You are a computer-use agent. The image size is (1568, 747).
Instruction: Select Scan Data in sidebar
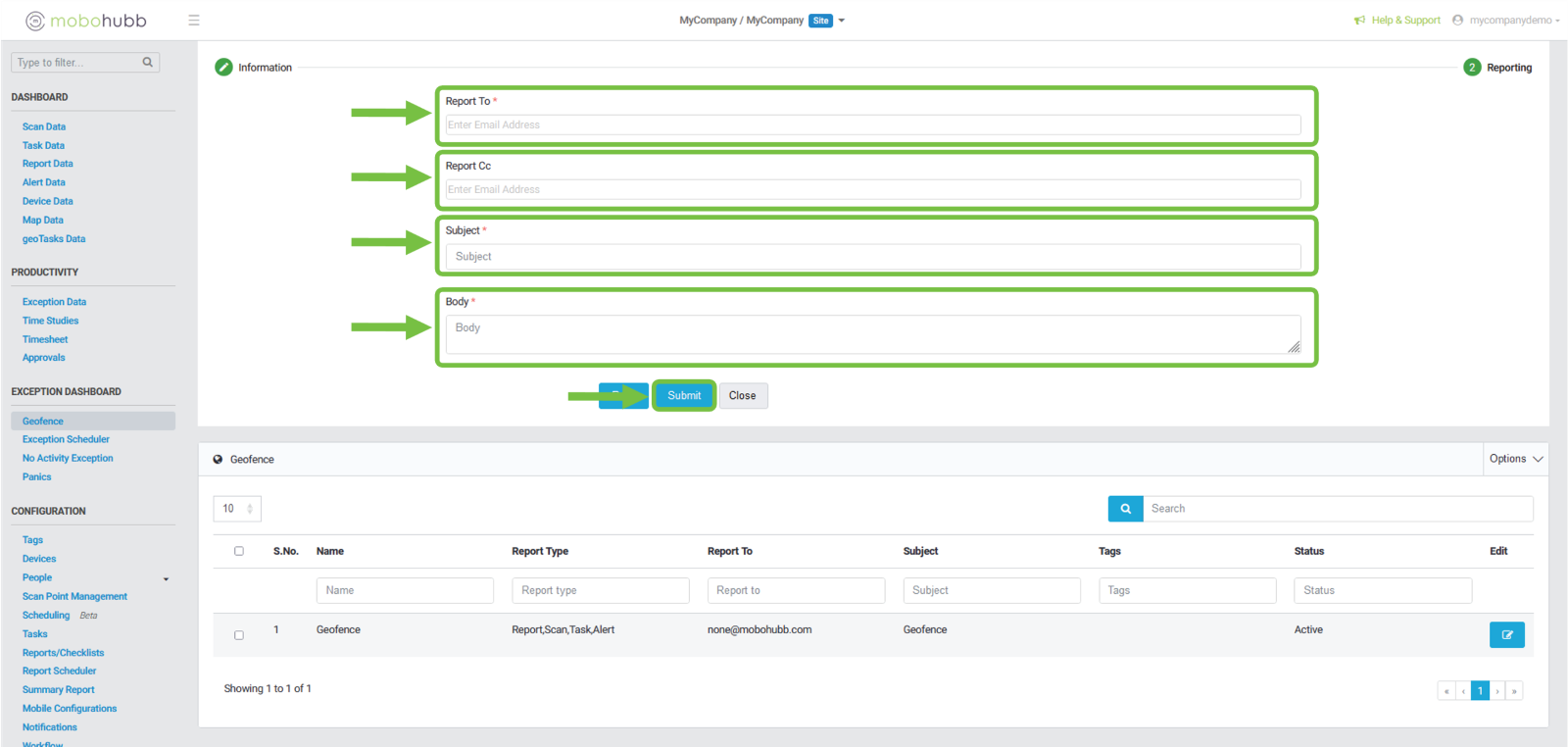point(44,126)
